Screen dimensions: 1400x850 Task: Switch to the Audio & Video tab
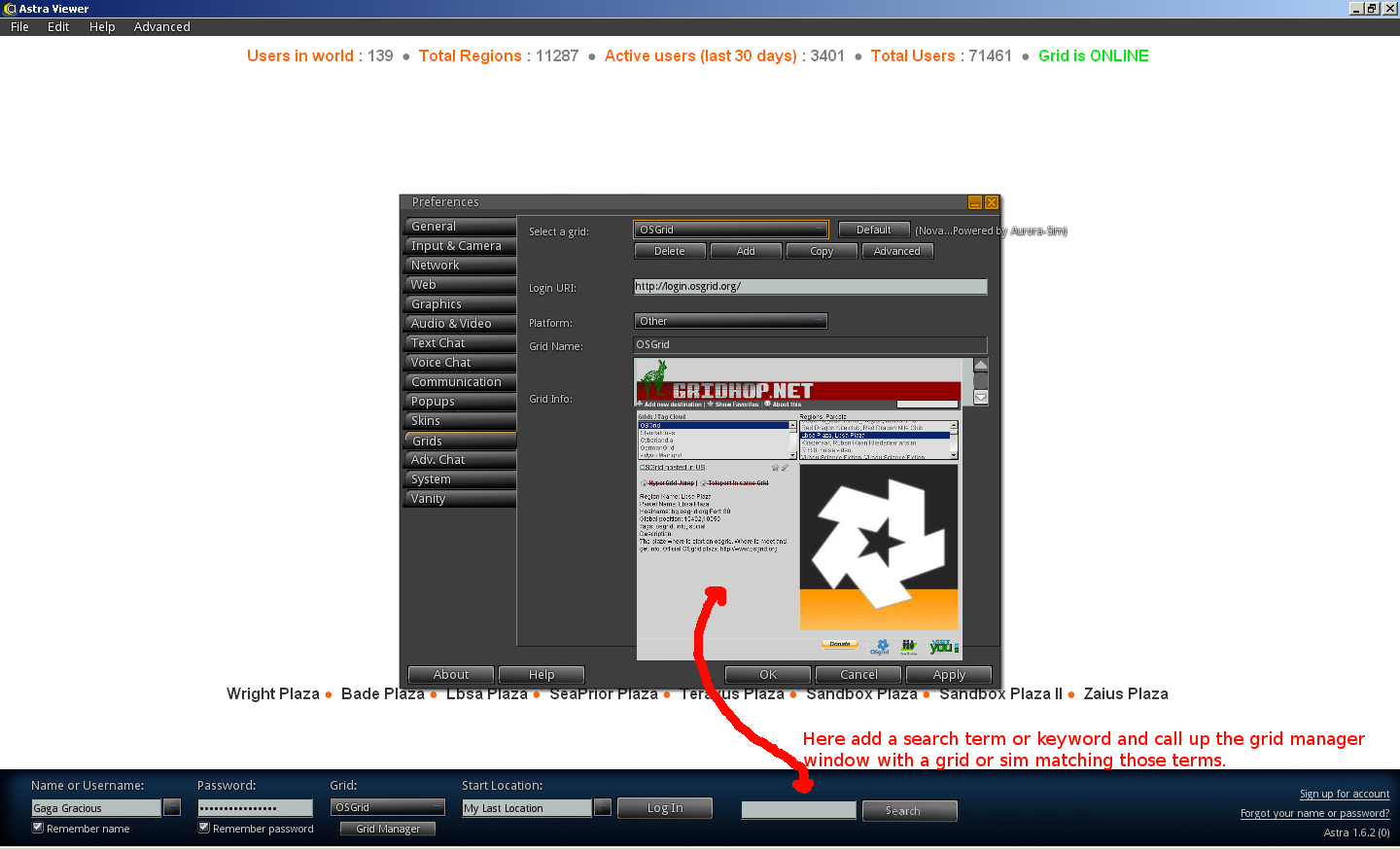point(460,324)
